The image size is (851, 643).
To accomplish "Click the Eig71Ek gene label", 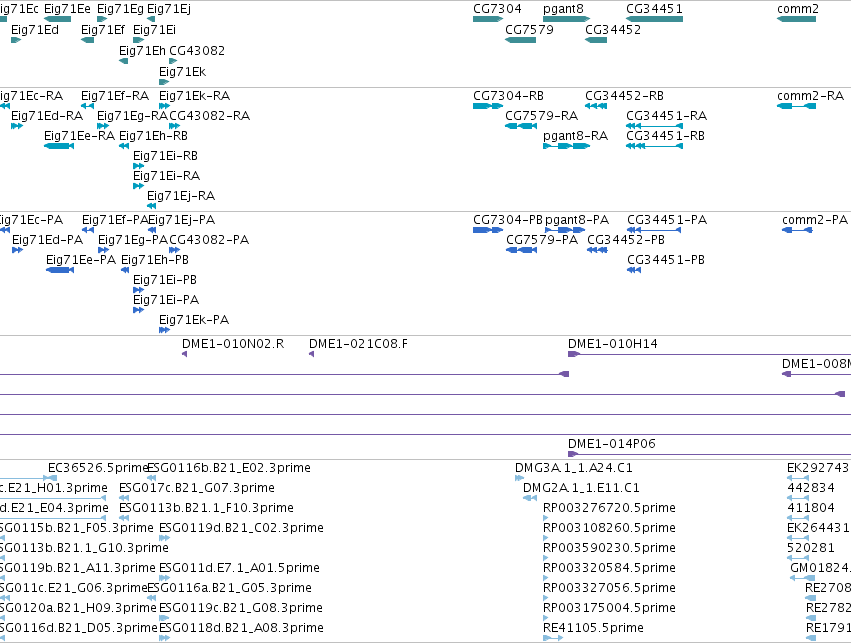I will [x=182, y=72].
